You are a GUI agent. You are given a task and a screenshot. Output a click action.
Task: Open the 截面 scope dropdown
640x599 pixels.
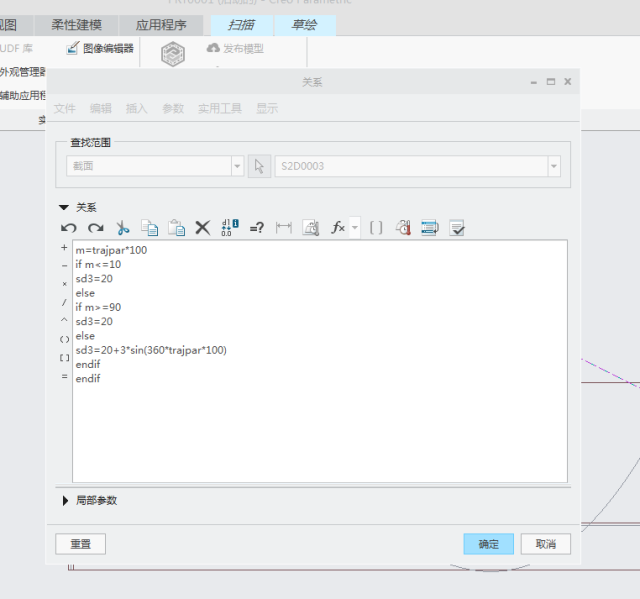pos(237,166)
